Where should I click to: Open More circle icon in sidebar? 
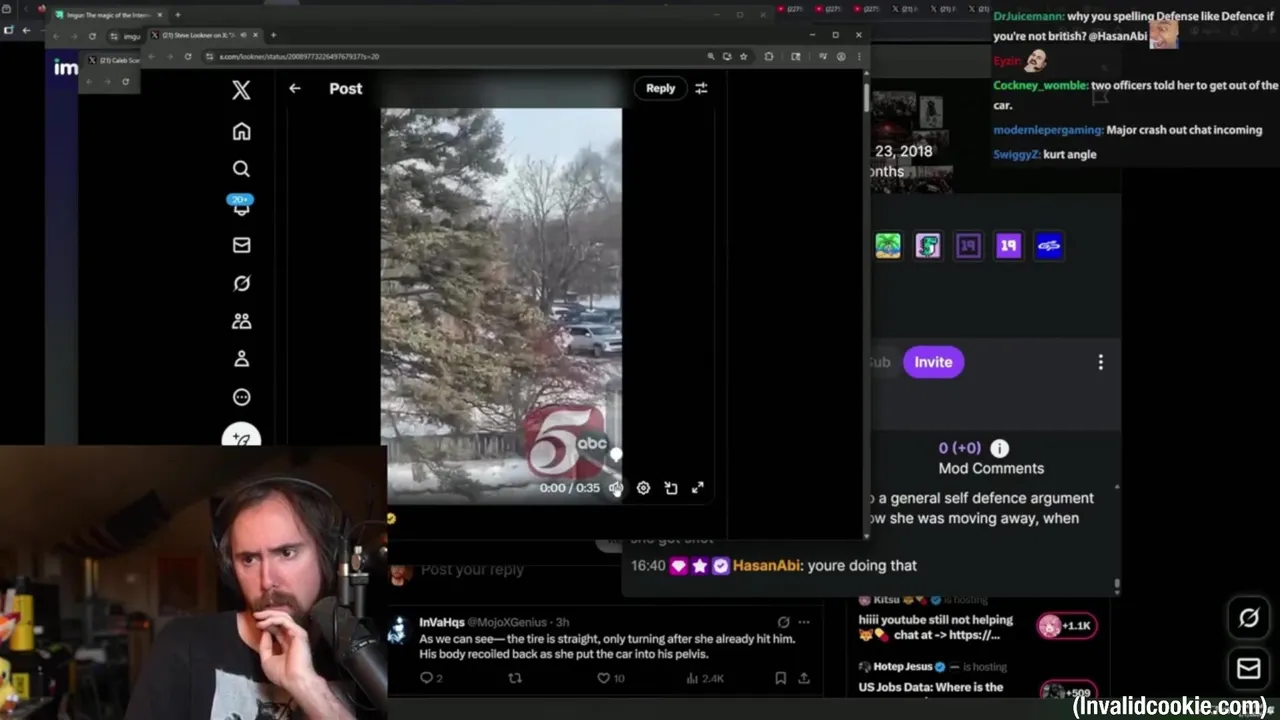point(241,397)
